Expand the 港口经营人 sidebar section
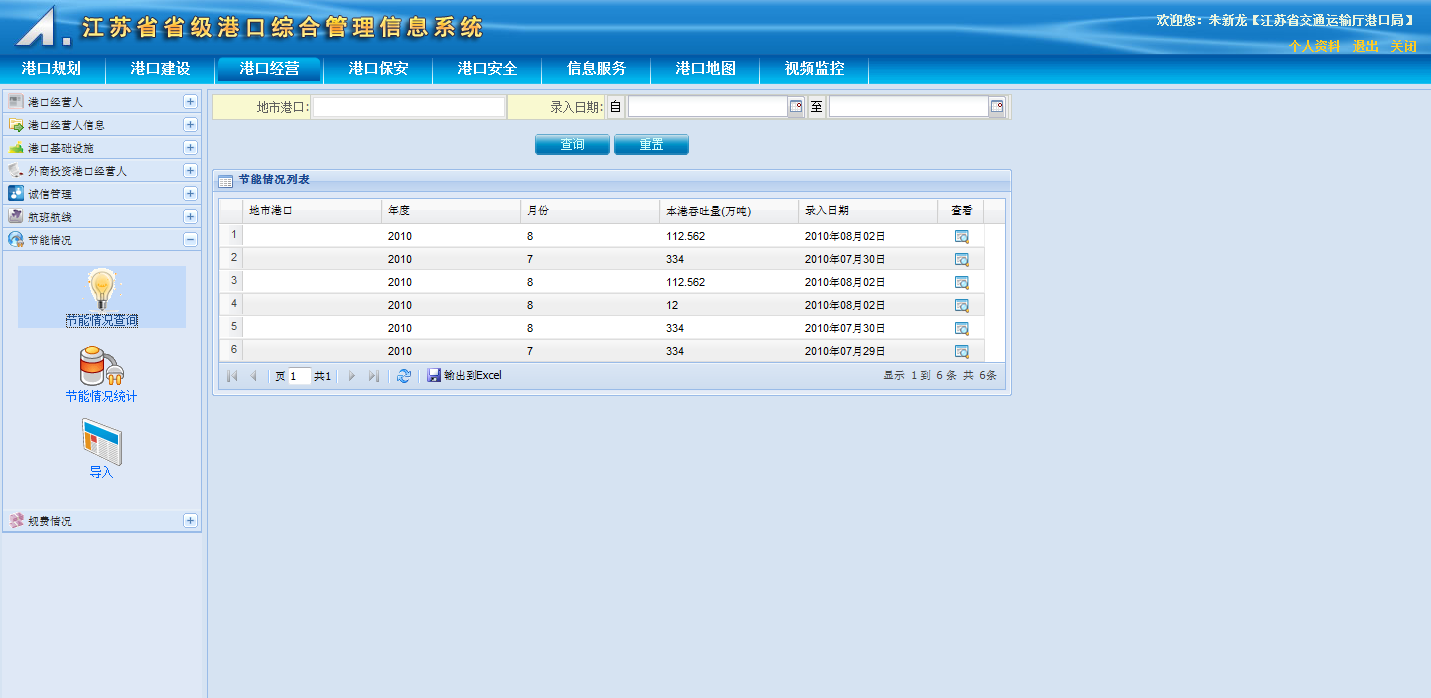Screen dimensions: 1431x698 click(x=190, y=102)
